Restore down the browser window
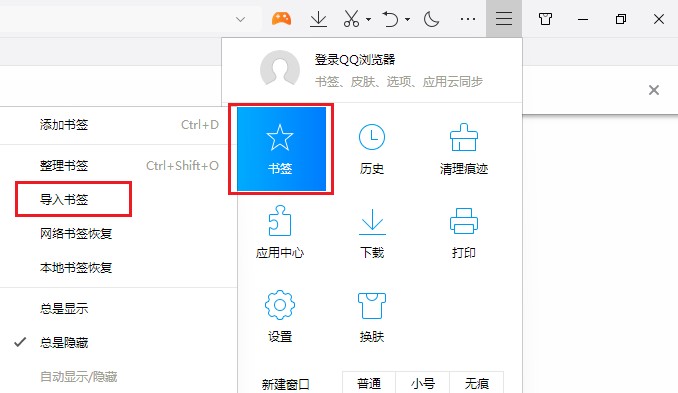Viewport: 678px width, 393px height. point(620,19)
